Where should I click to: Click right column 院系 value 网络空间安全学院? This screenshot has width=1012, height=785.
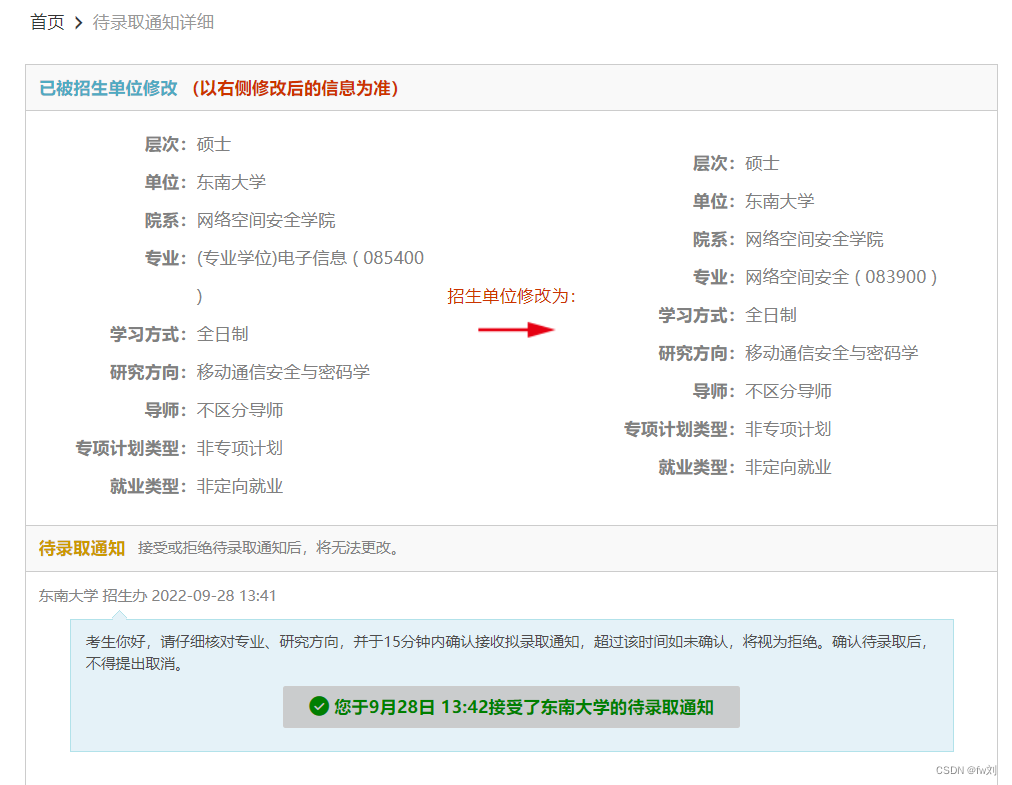point(814,240)
